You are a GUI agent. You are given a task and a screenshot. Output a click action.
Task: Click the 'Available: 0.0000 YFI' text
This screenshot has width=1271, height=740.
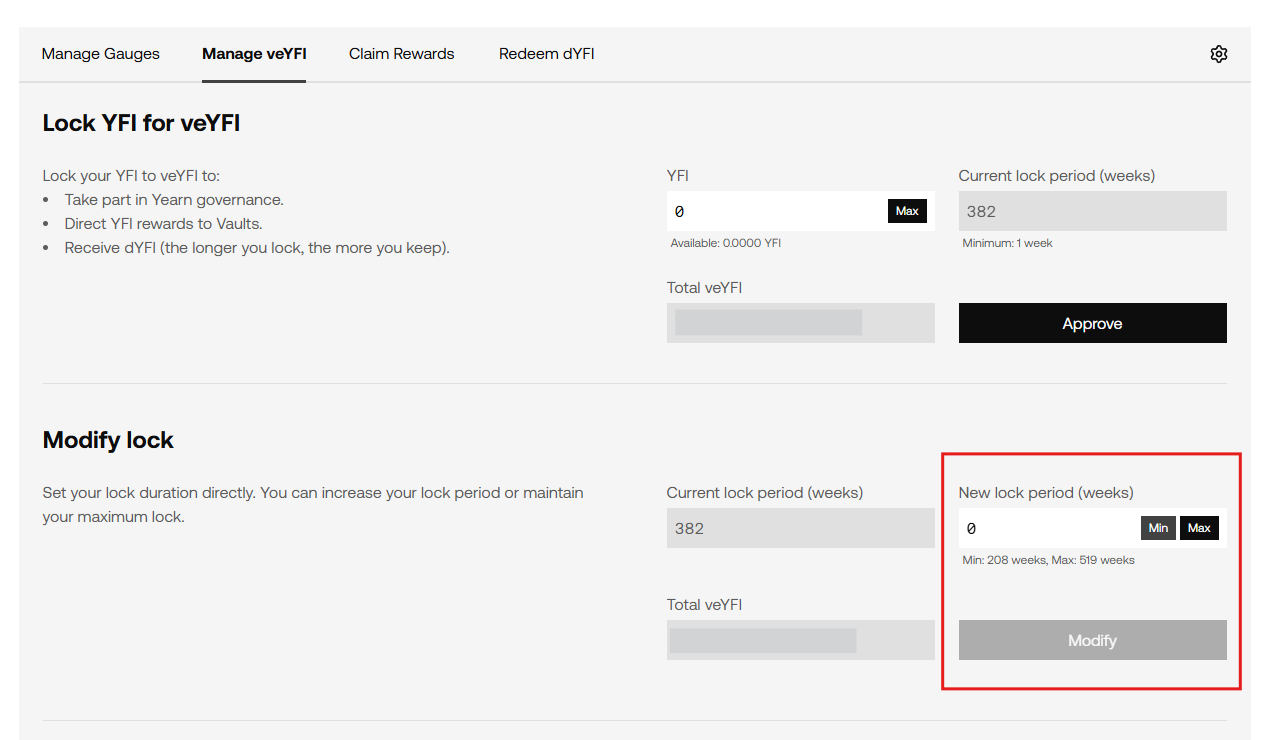(725, 243)
